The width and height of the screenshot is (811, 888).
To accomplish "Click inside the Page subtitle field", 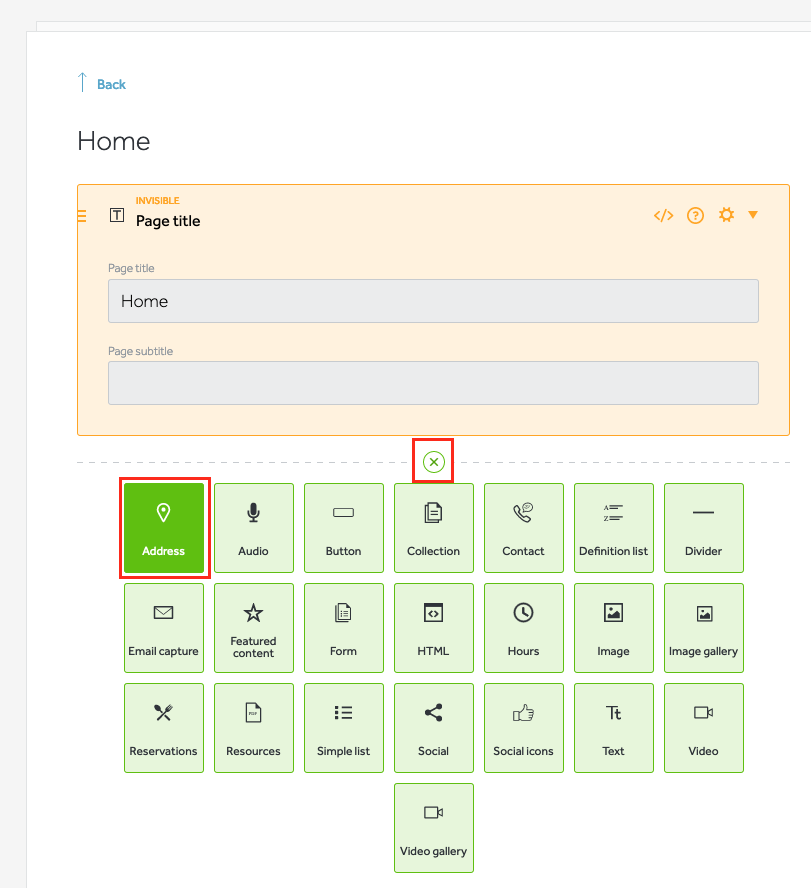I will click(433, 383).
